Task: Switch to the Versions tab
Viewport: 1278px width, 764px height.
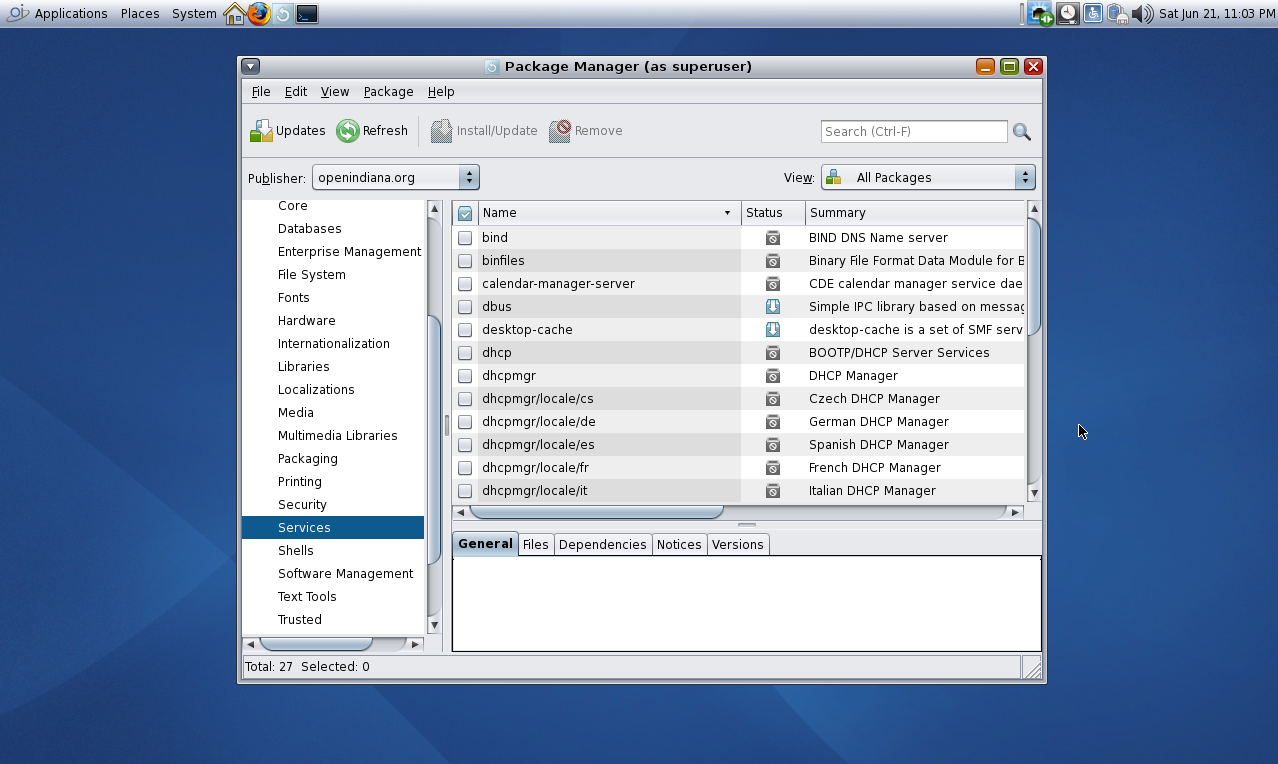Action: (x=738, y=544)
